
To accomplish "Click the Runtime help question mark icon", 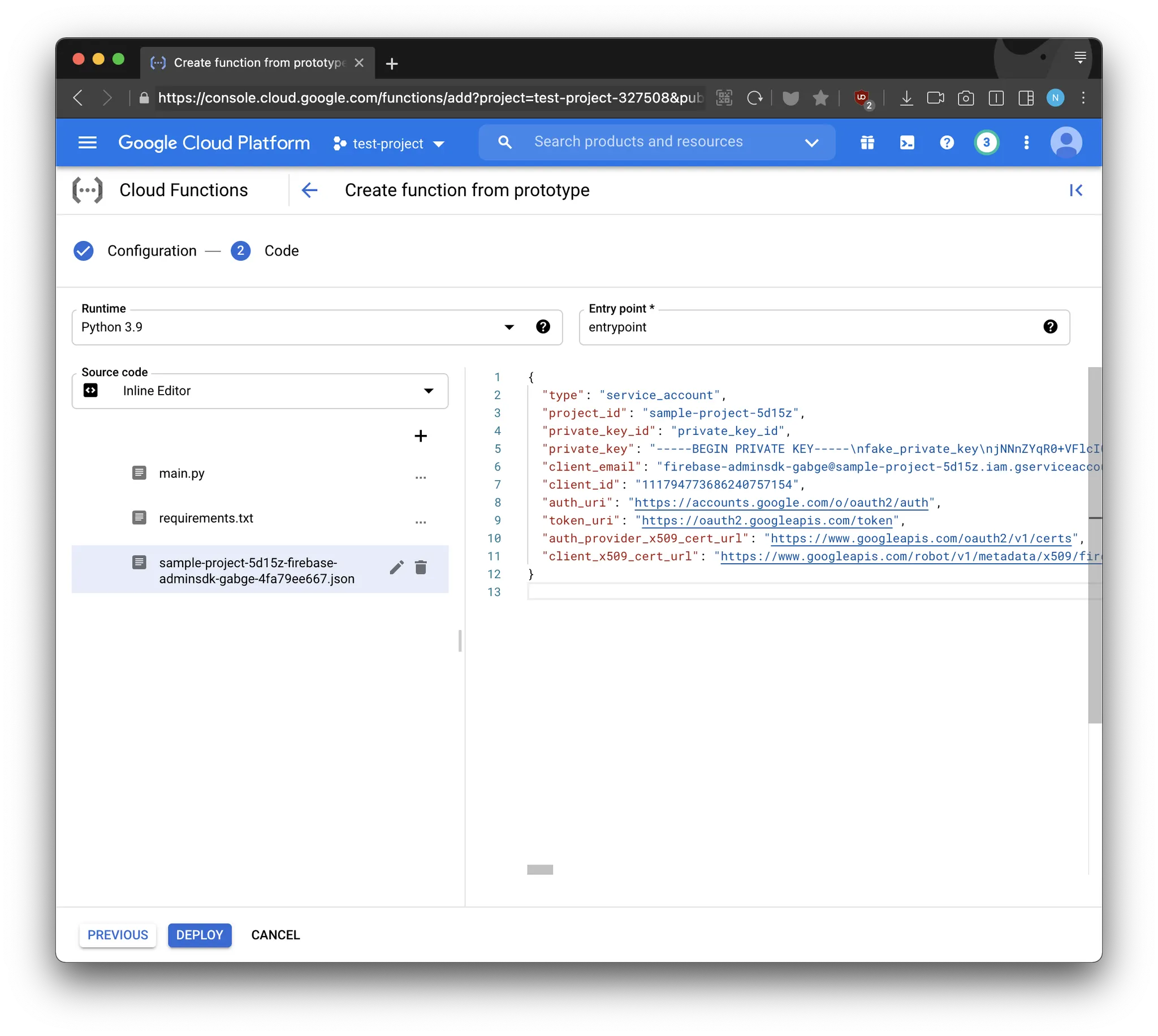I will coord(543,327).
